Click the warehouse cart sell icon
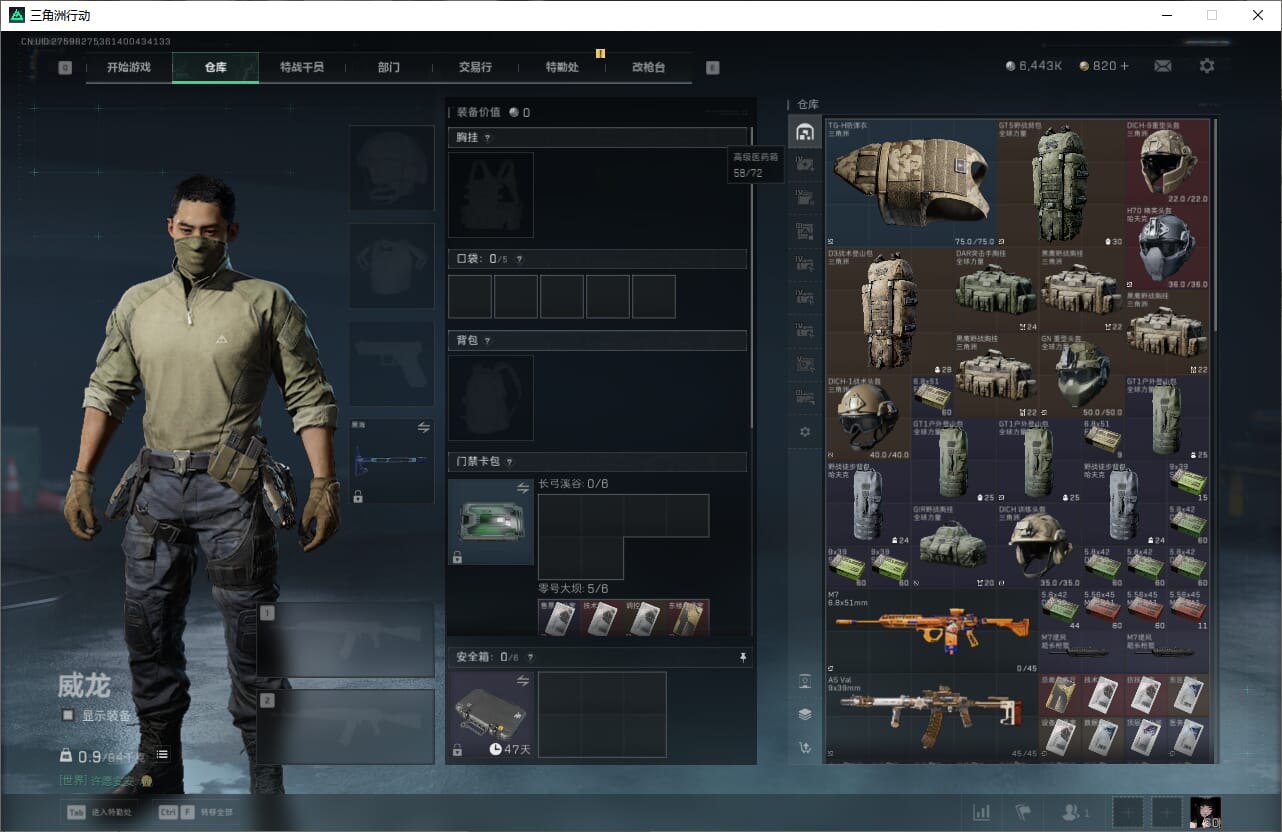This screenshot has width=1282, height=832. click(x=804, y=747)
